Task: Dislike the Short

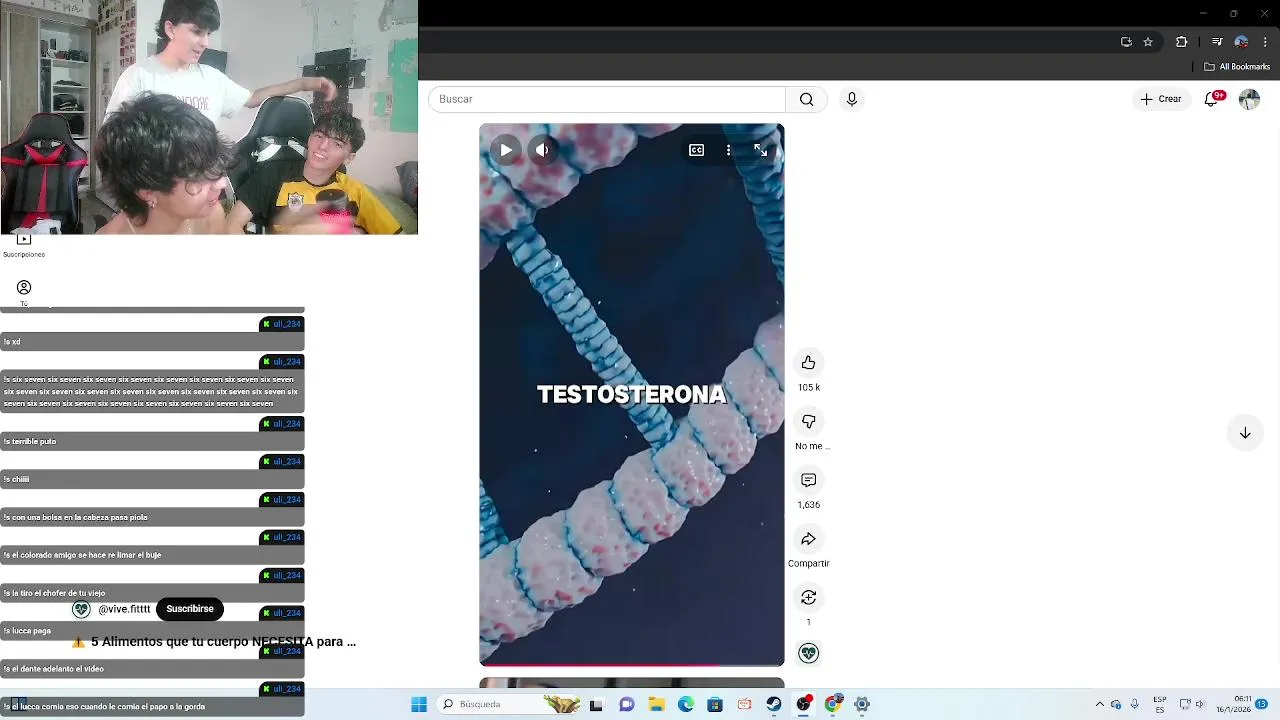Action: [808, 422]
